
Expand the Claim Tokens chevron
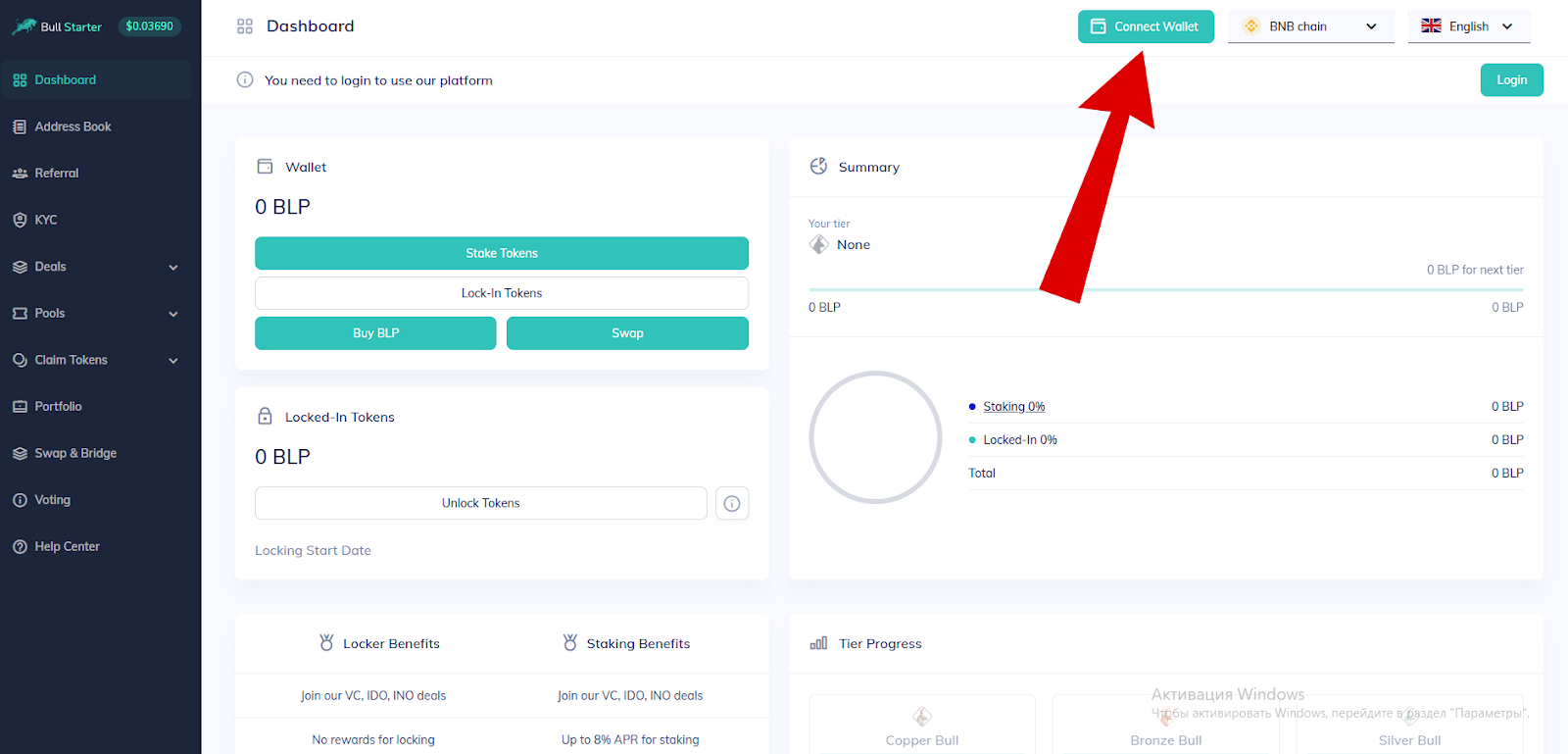[x=173, y=360]
